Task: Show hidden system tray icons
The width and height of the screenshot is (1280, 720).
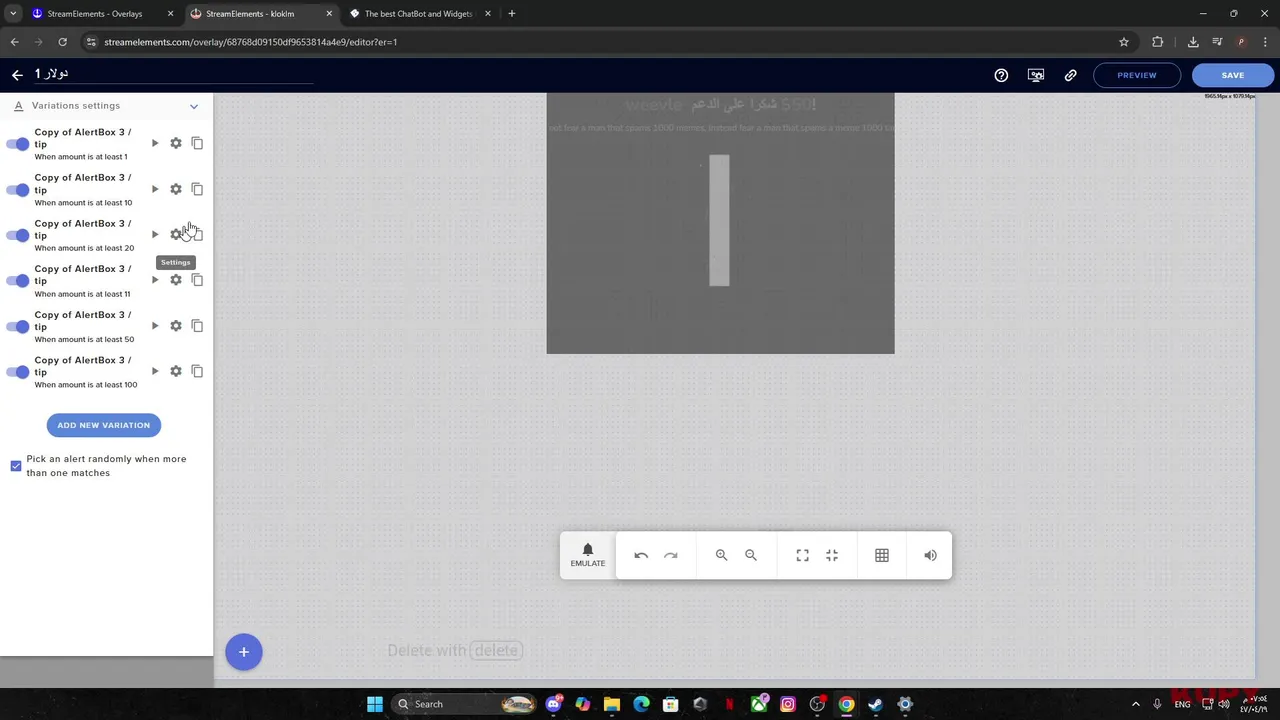Action: (1136, 704)
